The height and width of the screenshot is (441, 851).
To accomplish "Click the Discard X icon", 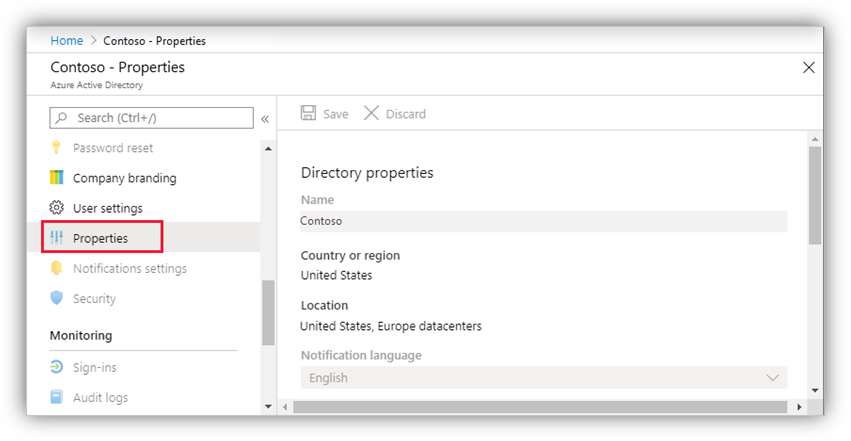I will (371, 113).
